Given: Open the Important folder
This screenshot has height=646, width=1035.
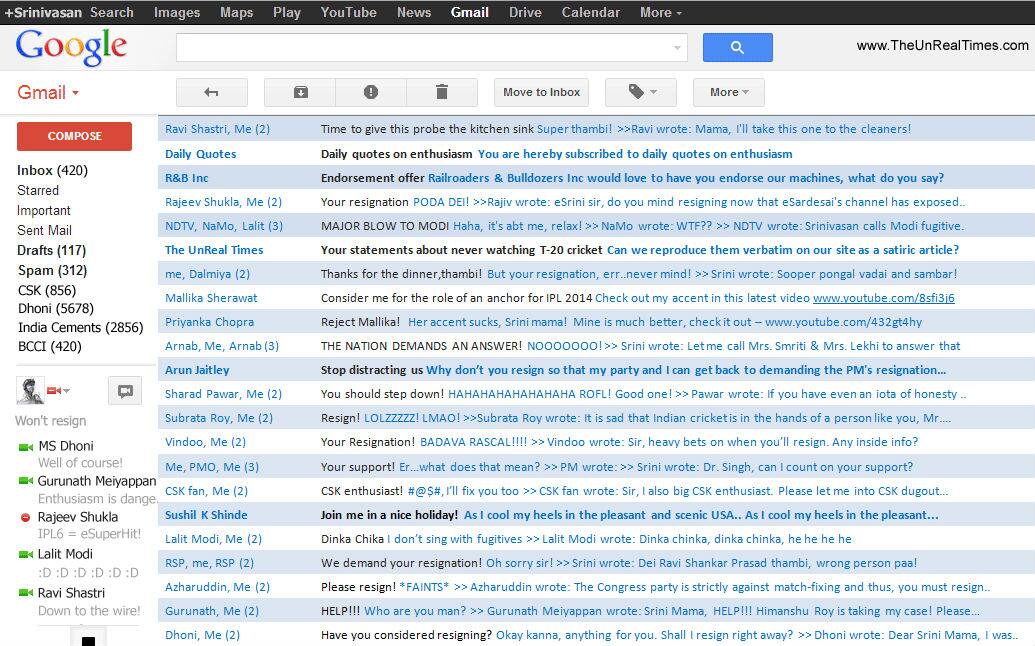Looking at the screenshot, I should (44, 210).
